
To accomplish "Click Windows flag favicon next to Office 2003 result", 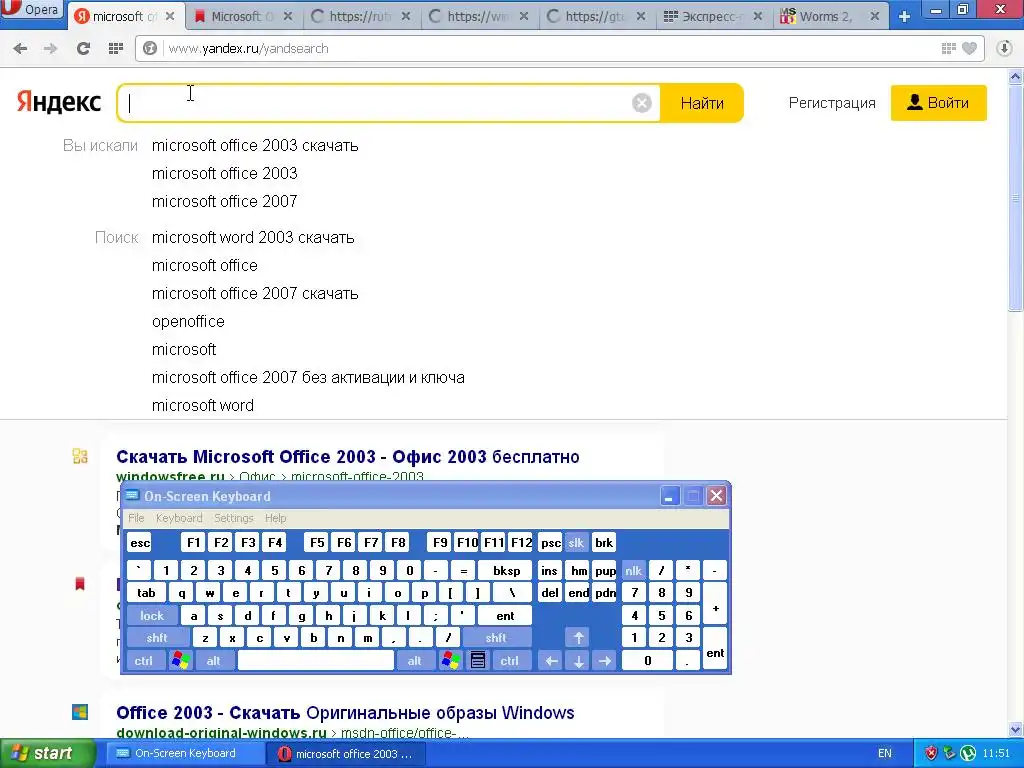I will (x=80, y=712).
